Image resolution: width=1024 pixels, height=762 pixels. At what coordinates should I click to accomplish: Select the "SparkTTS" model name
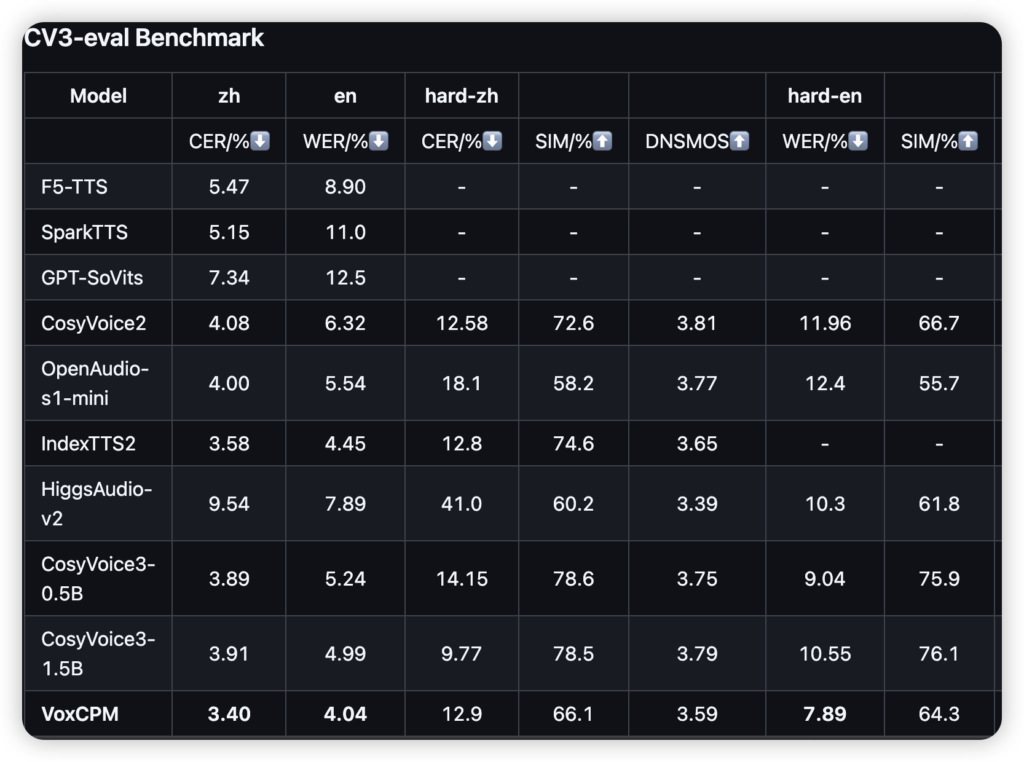[84, 232]
